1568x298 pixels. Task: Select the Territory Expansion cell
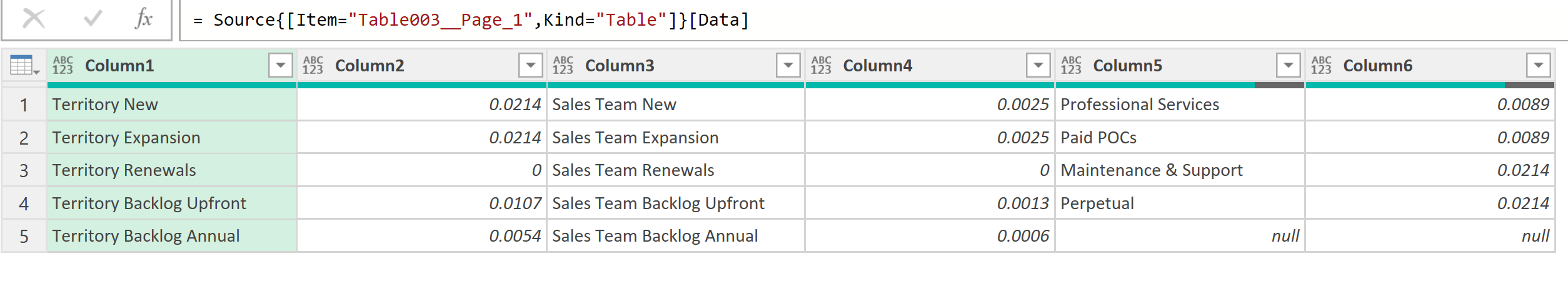(172, 138)
